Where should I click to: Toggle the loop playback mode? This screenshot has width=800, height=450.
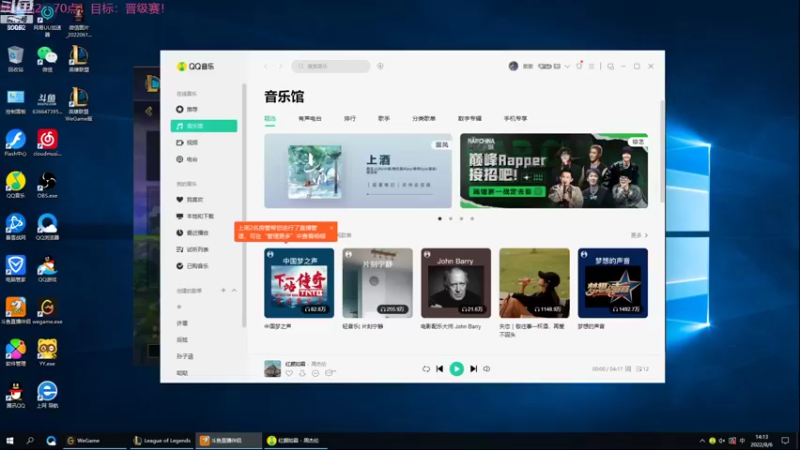[426, 369]
